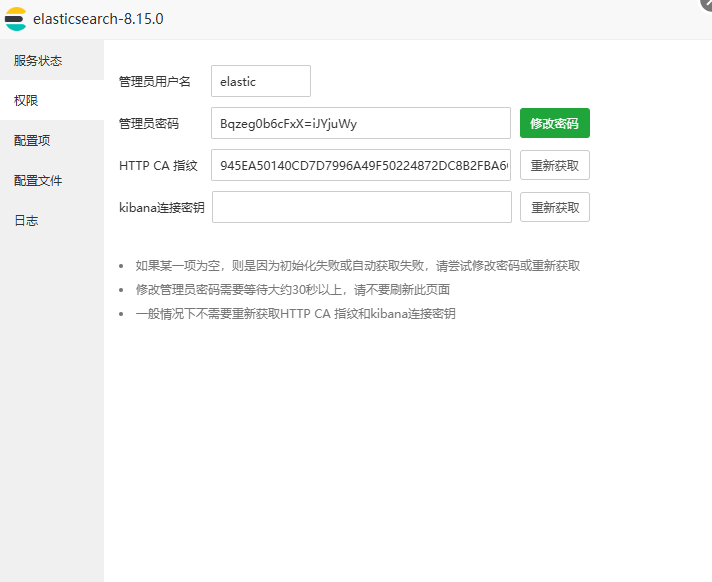Switch to the 配置项 tab
The height and width of the screenshot is (582, 712).
coord(52,140)
